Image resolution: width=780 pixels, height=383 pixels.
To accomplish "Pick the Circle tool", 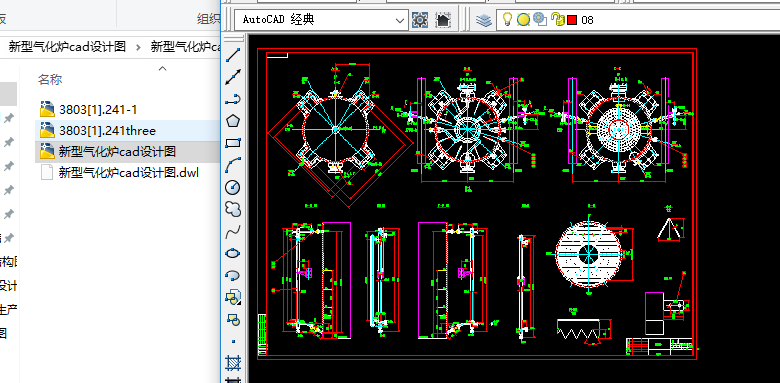I will (233, 188).
